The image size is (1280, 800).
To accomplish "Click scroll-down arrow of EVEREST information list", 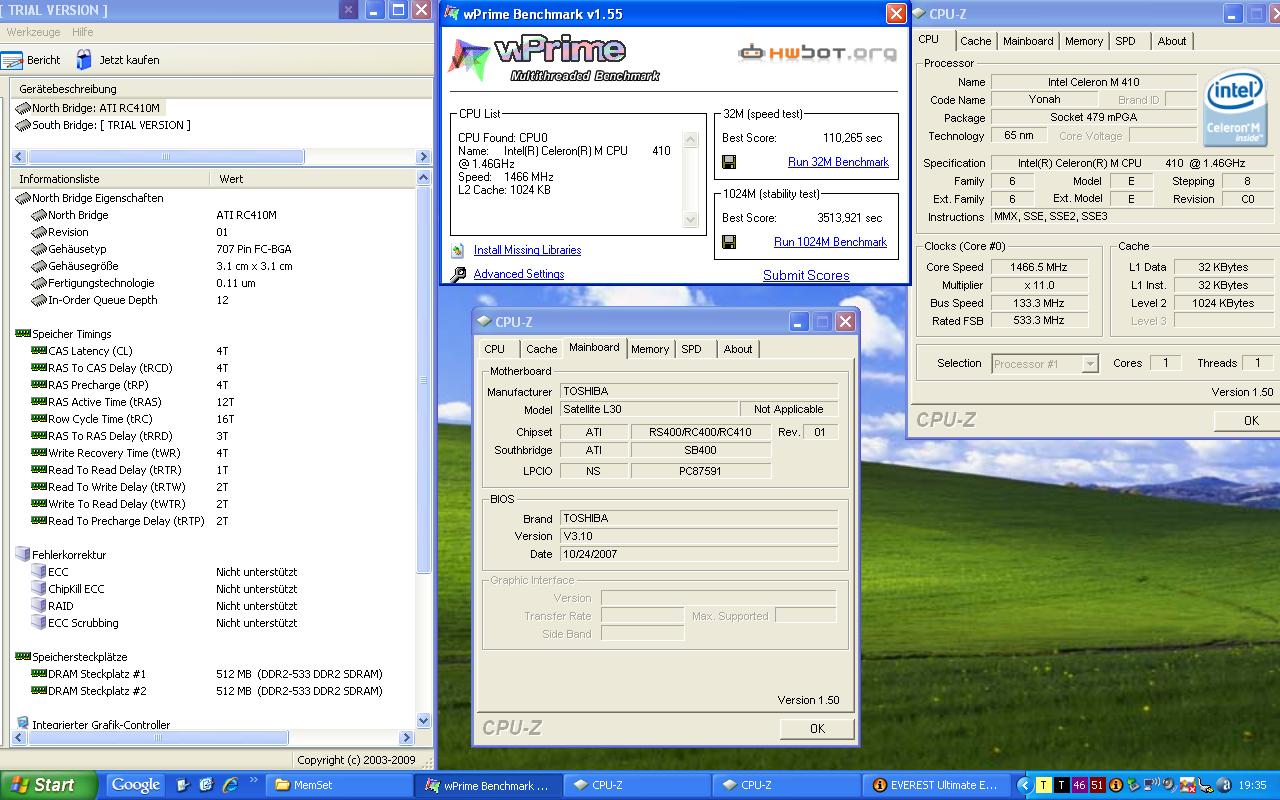I will click(423, 721).
